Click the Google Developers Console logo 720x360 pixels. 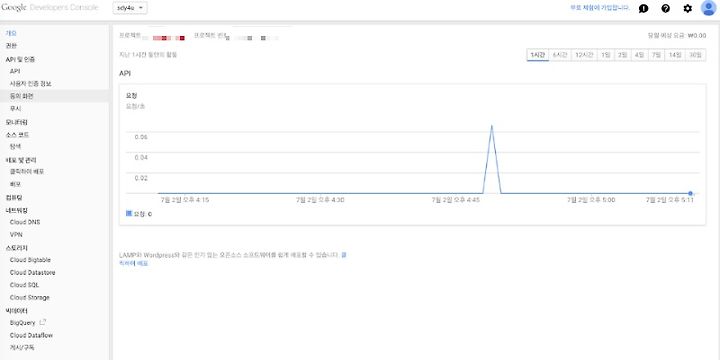pos(49,8)
